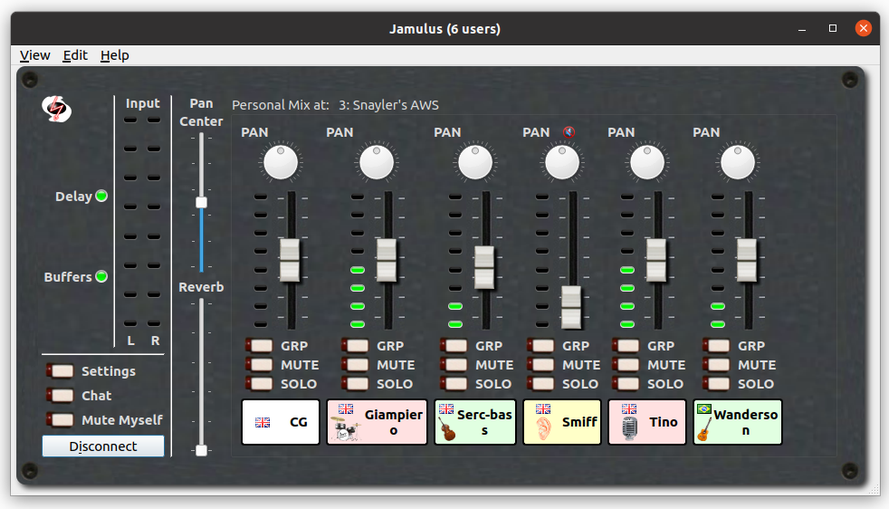Click Giampiero's drum kit instrument icon
This screenshot has height=509, width=889.
345,431
